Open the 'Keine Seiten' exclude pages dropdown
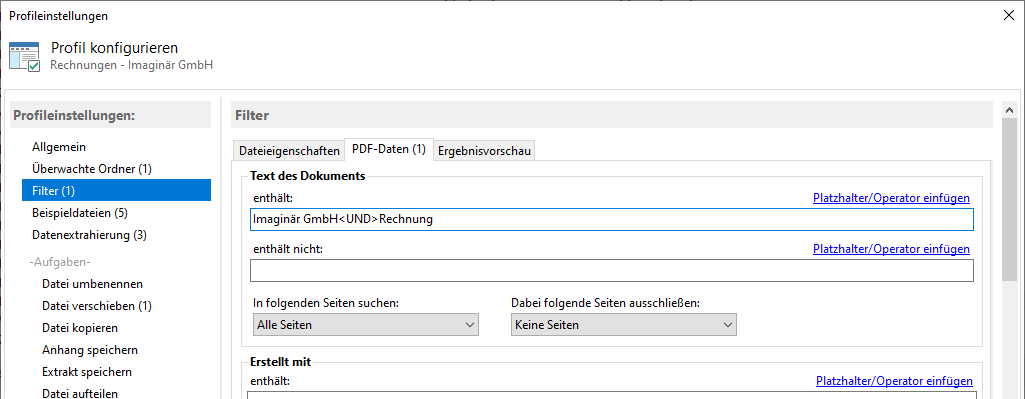1025x399 pixels. 624,324
